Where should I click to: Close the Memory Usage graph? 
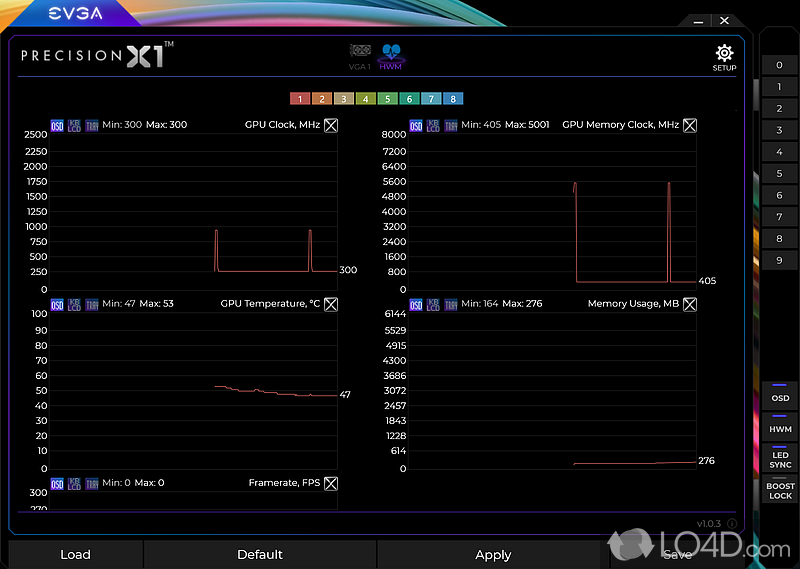[x=690, y=304]
